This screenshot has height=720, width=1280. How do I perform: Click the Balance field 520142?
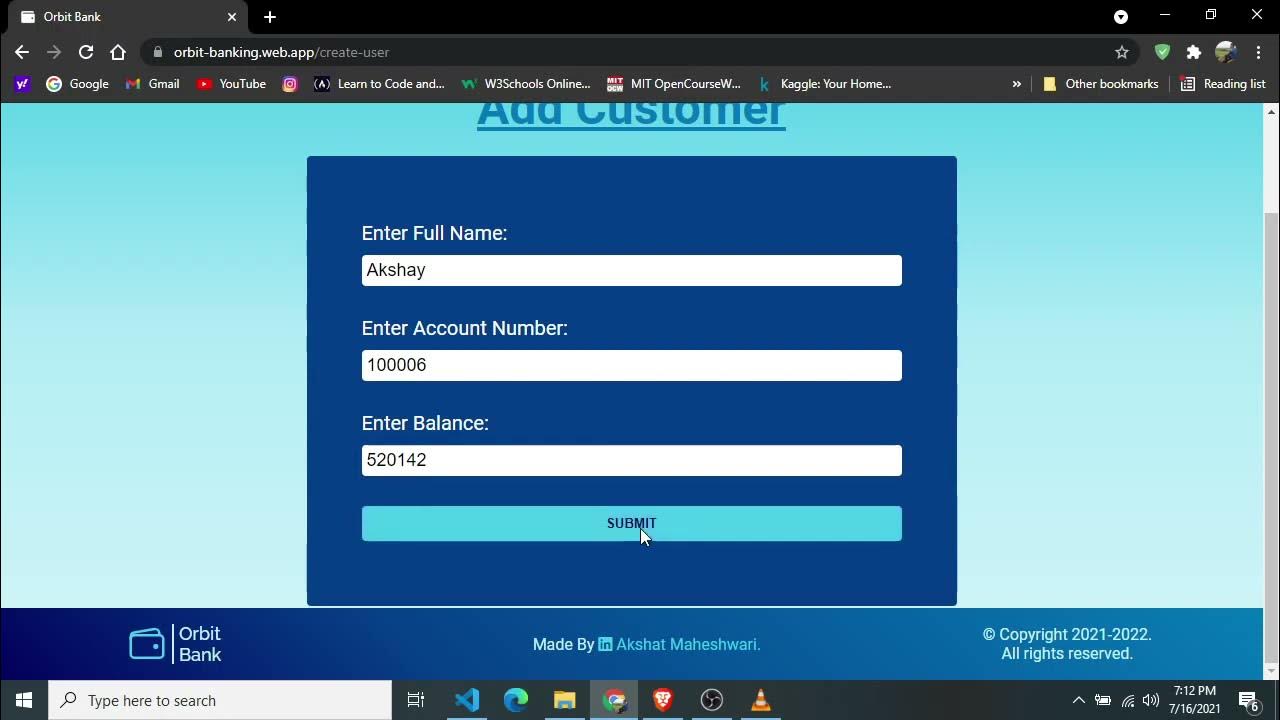(632, 460)
